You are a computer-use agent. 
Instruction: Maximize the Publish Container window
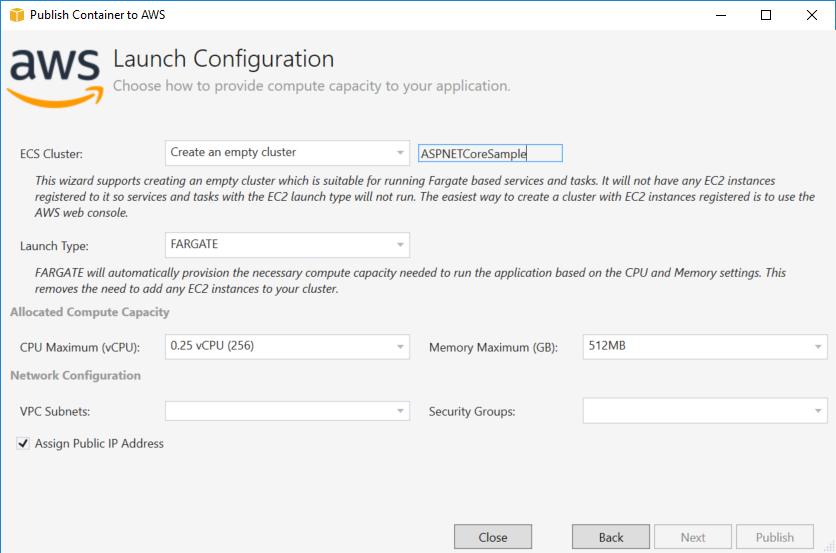(x=766, y=15)
